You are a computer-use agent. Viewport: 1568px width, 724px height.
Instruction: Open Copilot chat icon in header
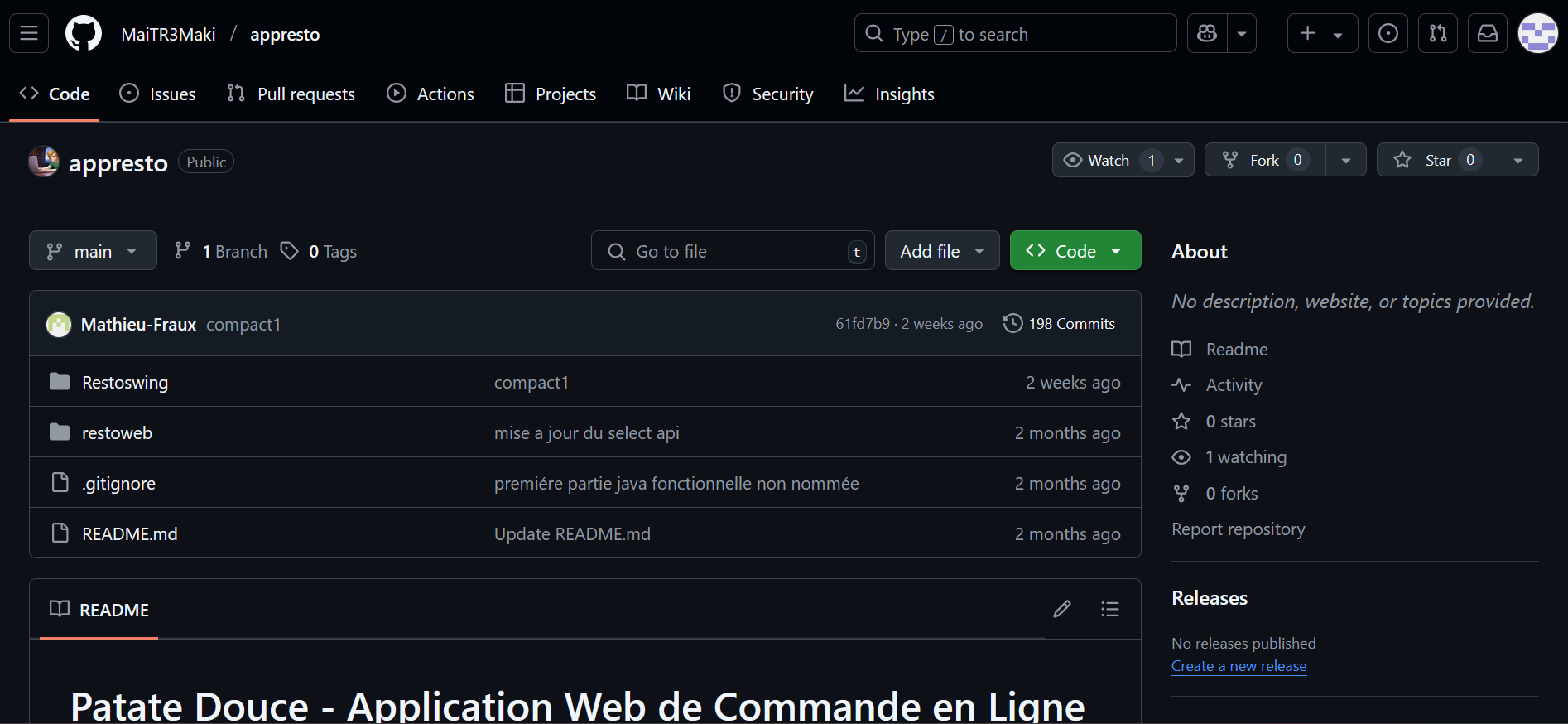(1207, 33)
